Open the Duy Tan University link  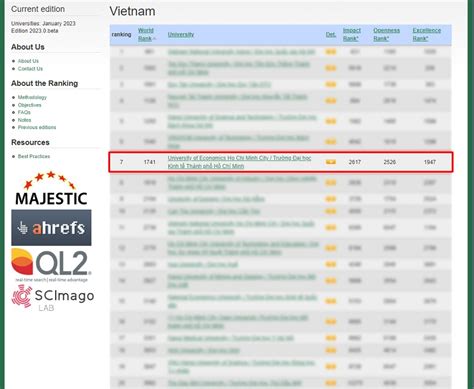tap(219, 84)
